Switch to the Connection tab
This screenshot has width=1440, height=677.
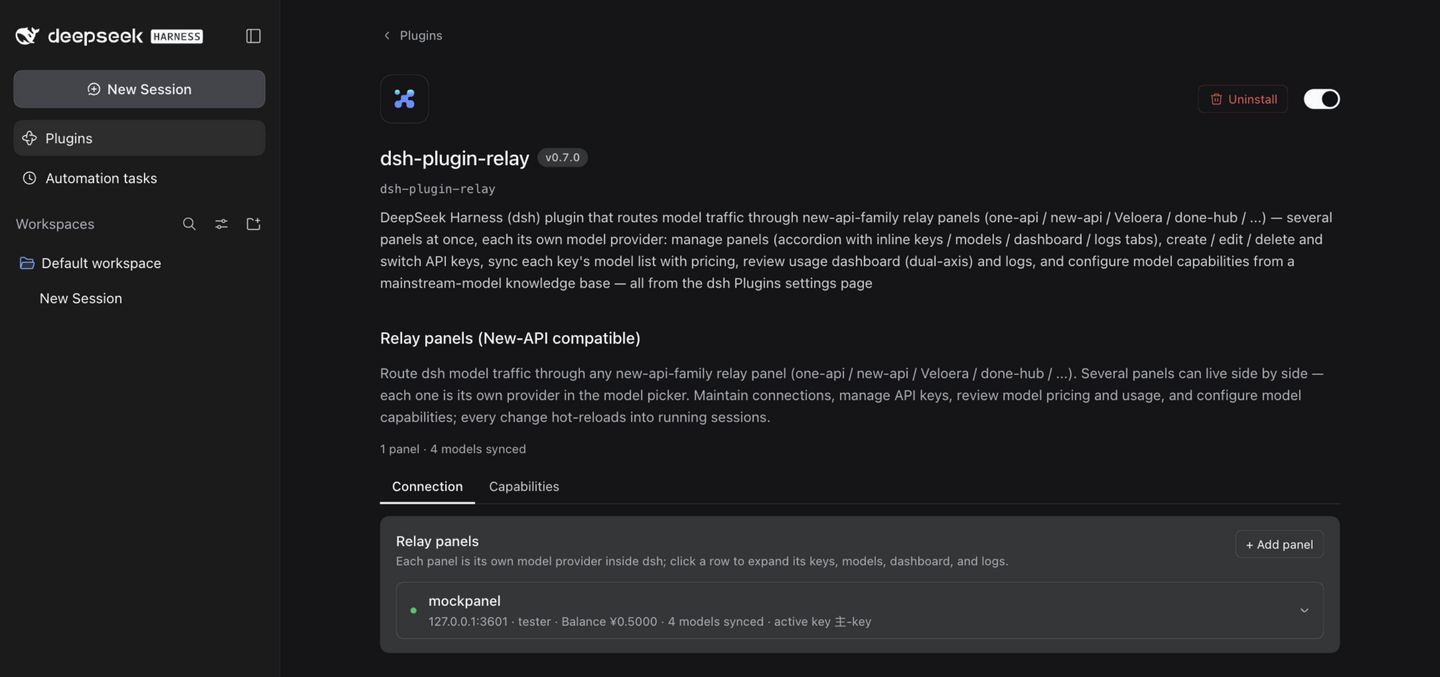click(x=427, y=486)
